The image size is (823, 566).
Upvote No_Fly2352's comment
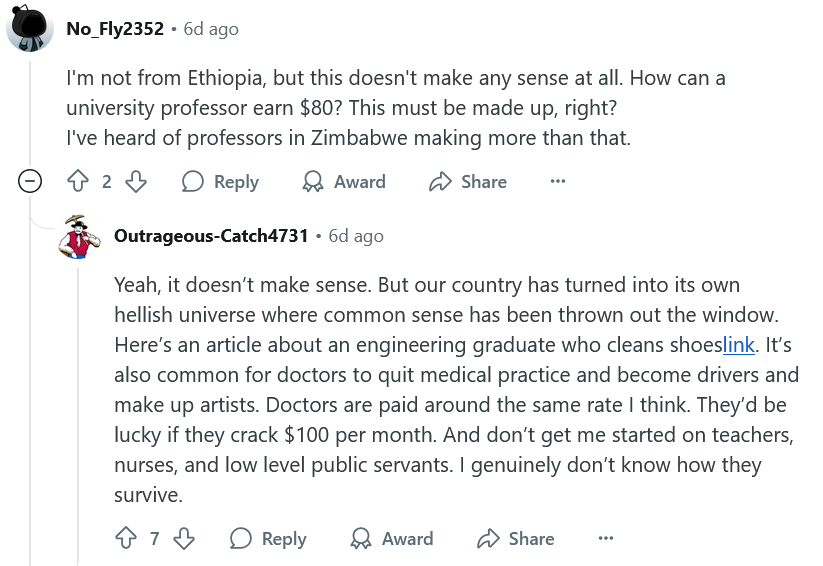click(x=78, y=182)
